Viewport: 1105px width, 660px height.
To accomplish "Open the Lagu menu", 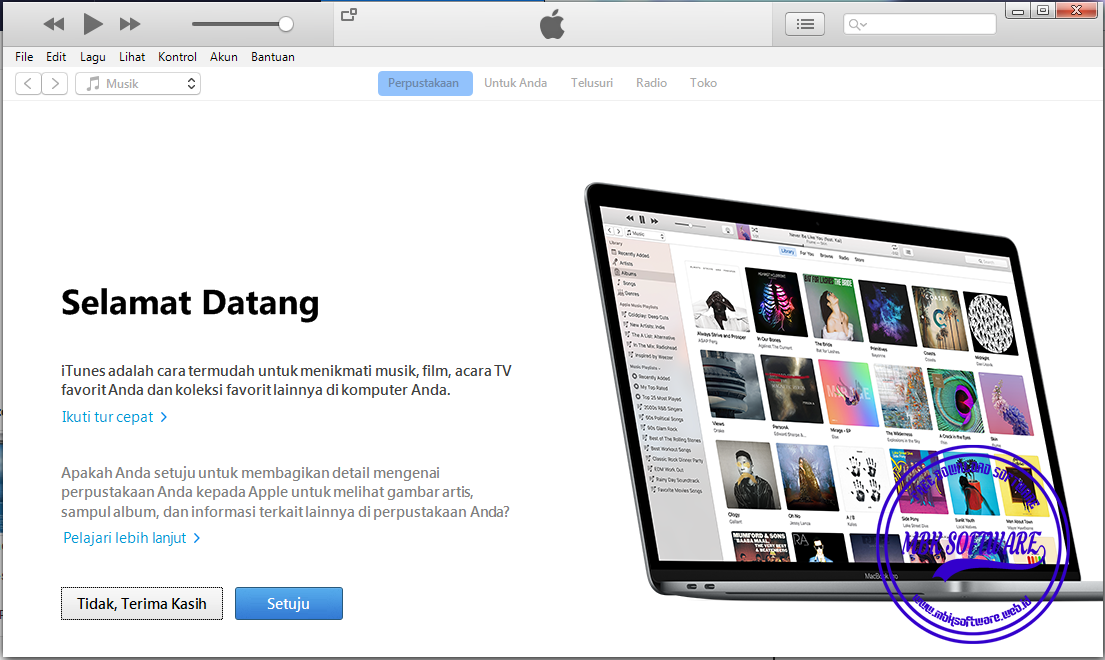I will pyautogui.click(x=92, y=57).
